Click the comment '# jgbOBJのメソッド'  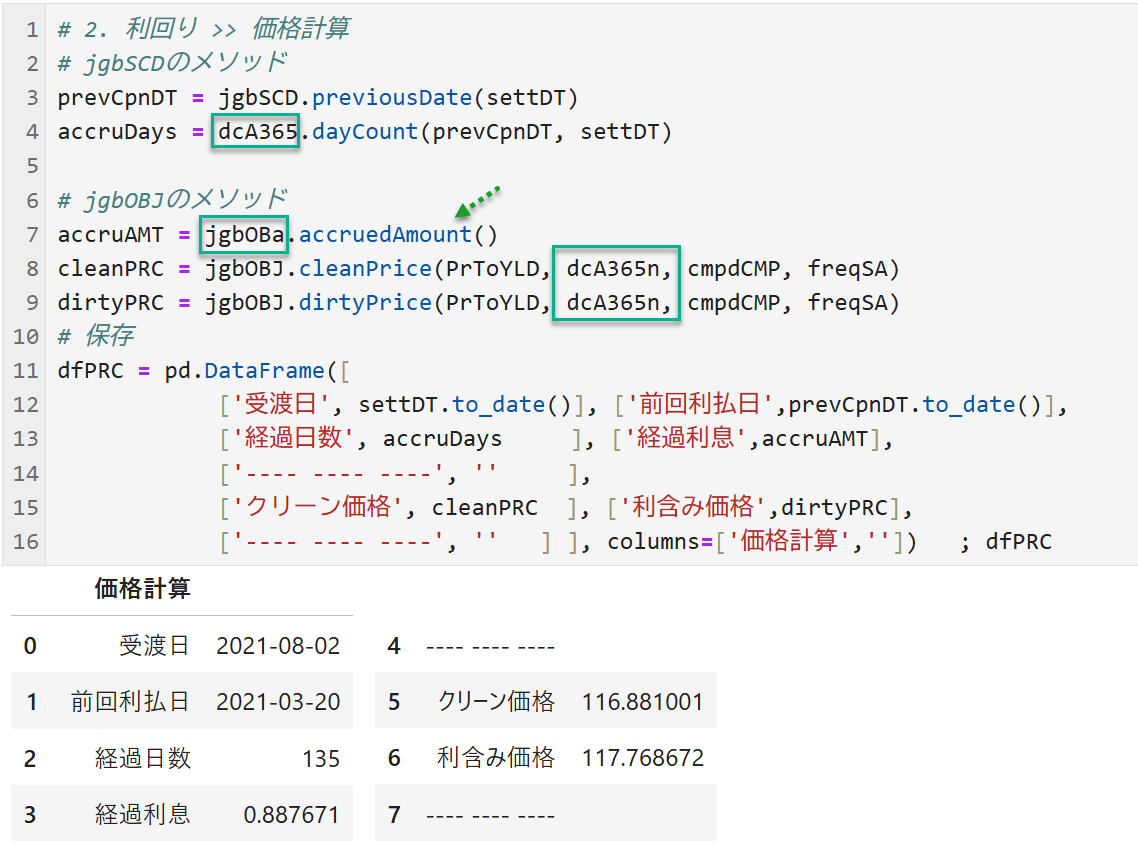pos(173,200)
